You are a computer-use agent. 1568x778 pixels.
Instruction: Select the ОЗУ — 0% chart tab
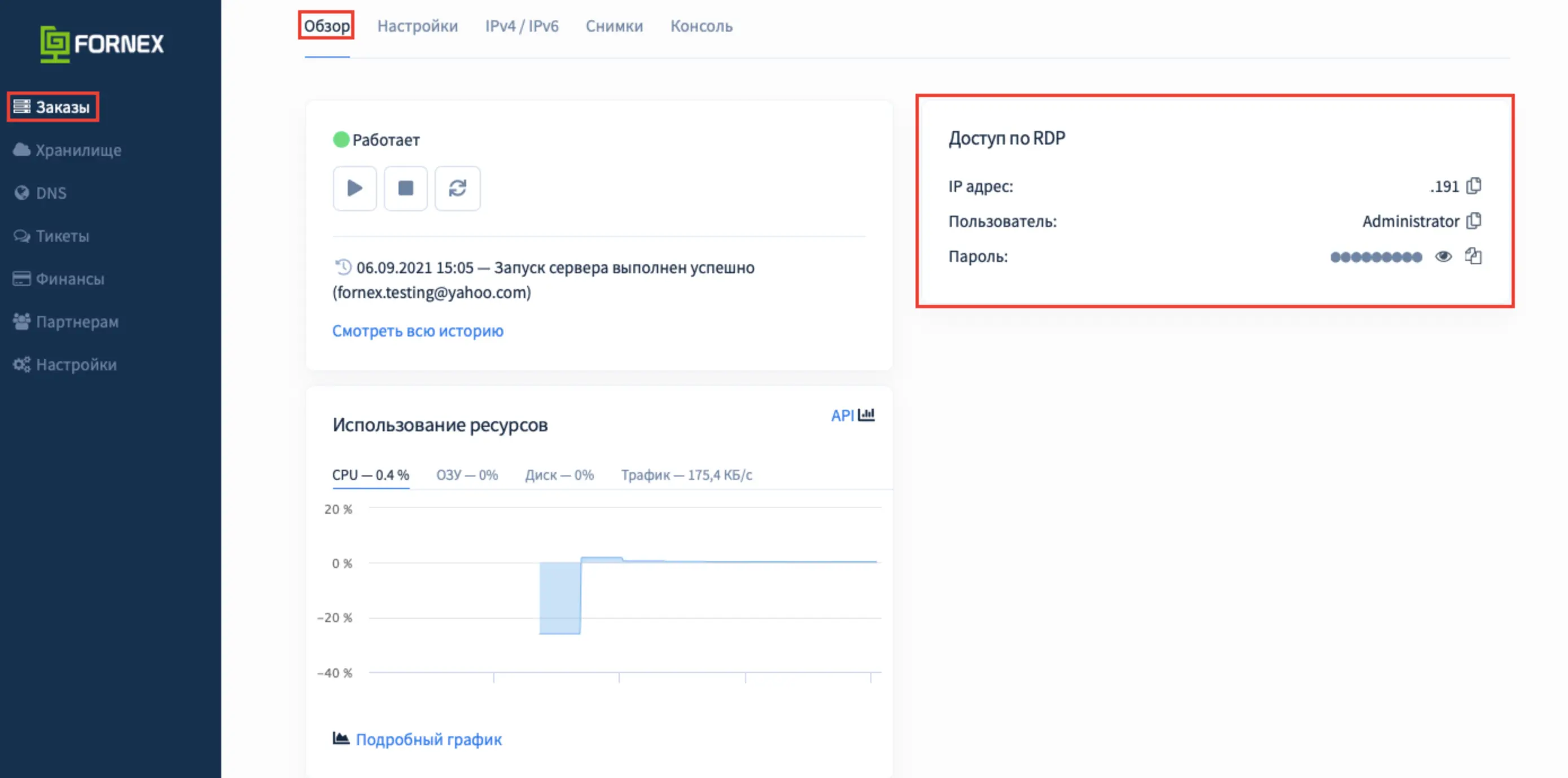[467, 475]
